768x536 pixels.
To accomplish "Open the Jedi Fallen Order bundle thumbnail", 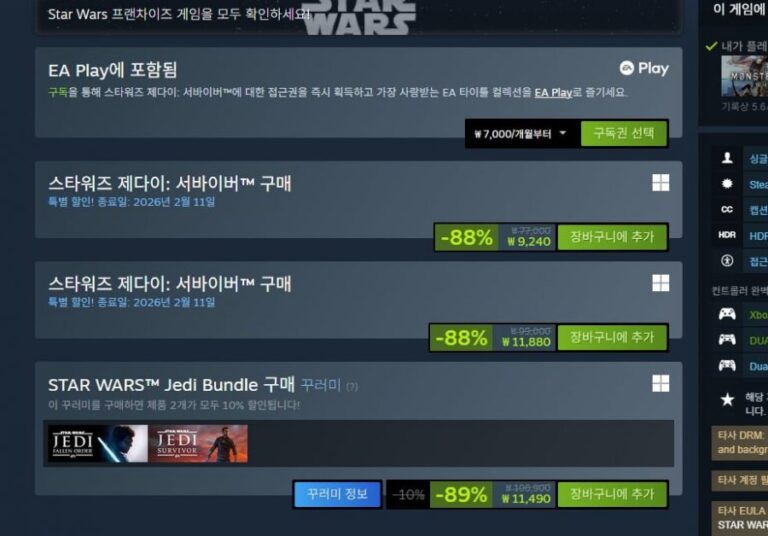I will [97, 443].
